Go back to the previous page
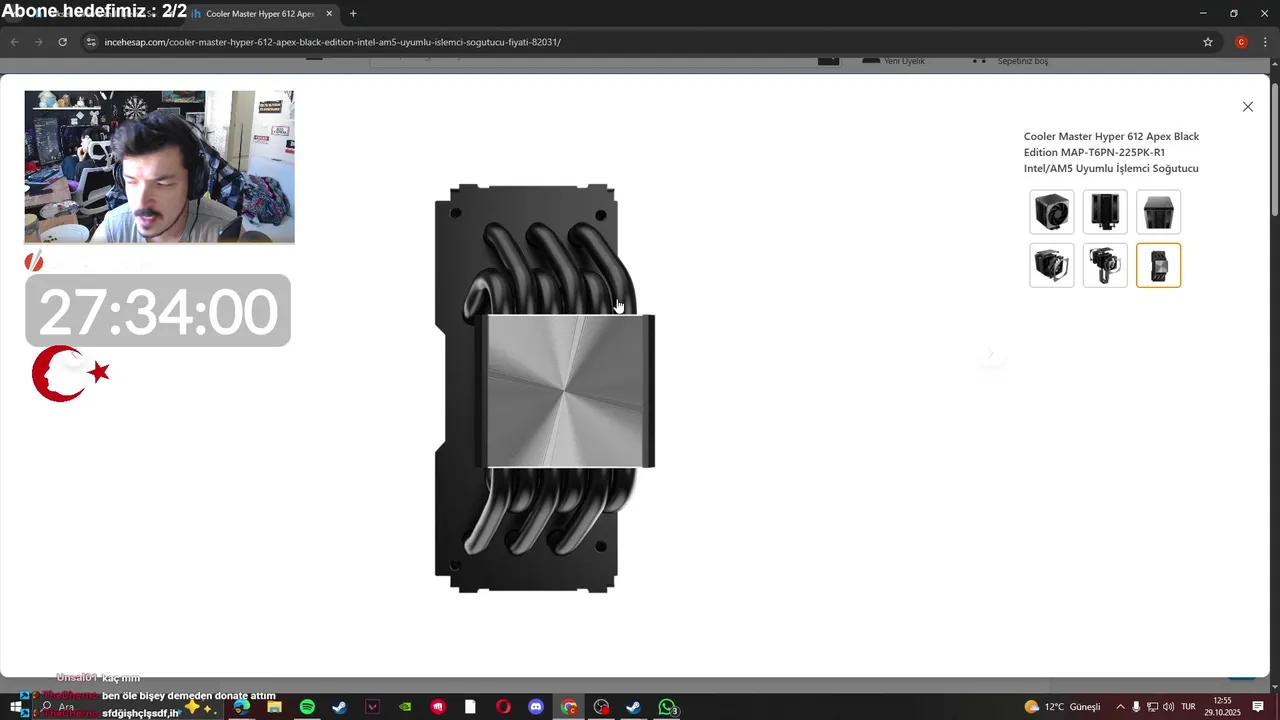 [x=14, y=42]
